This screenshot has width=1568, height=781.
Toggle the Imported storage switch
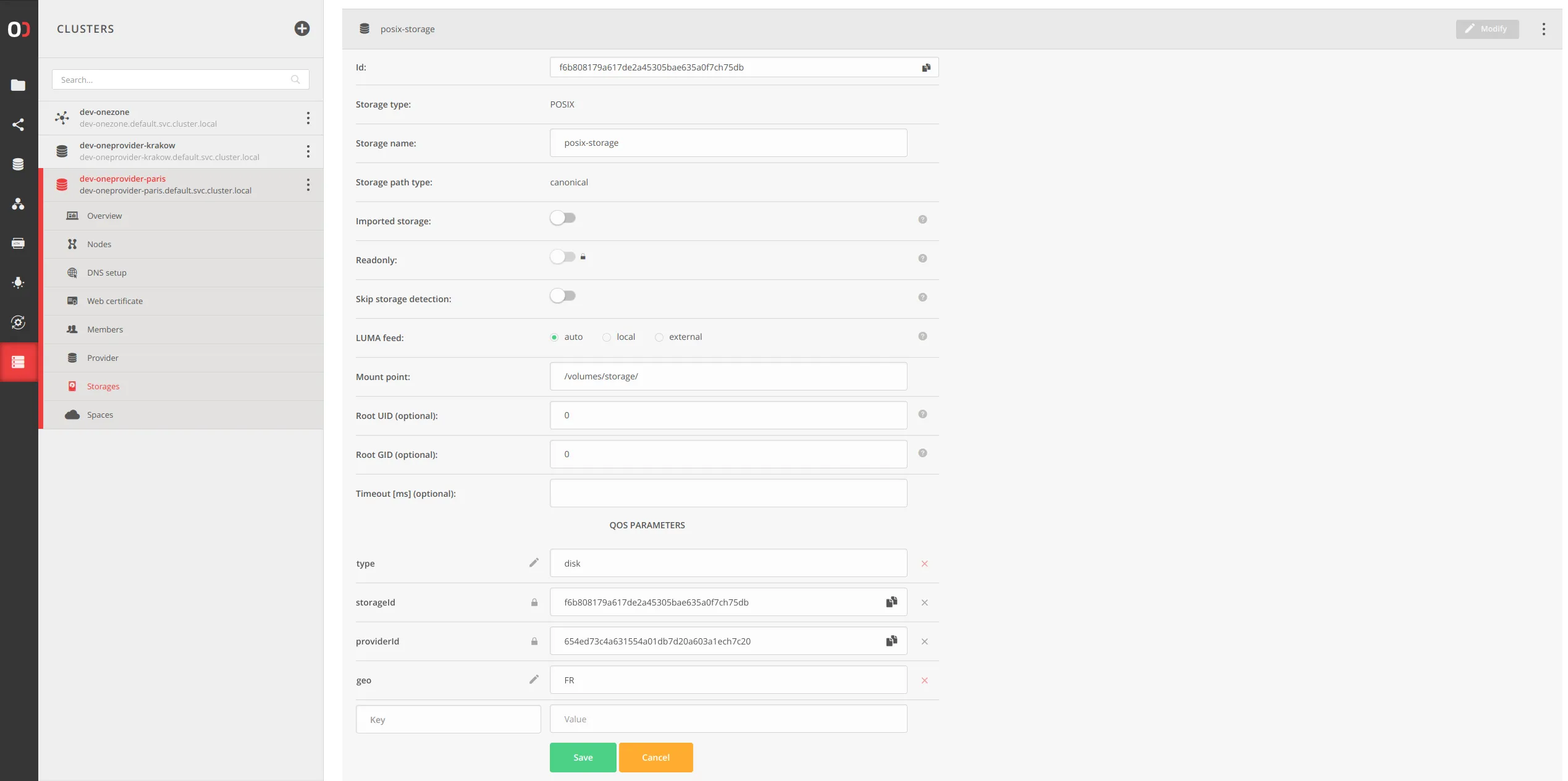pos(562,218)
